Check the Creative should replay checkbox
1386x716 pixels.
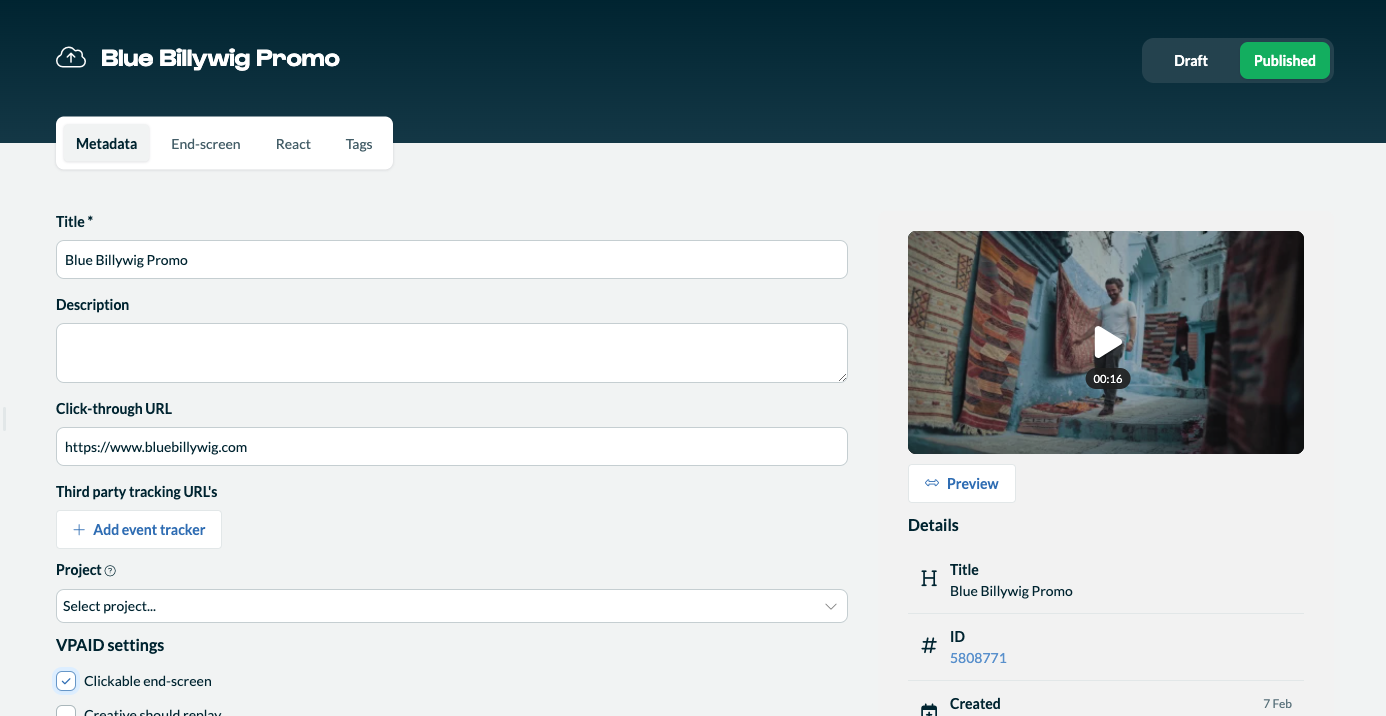(66, 712)
